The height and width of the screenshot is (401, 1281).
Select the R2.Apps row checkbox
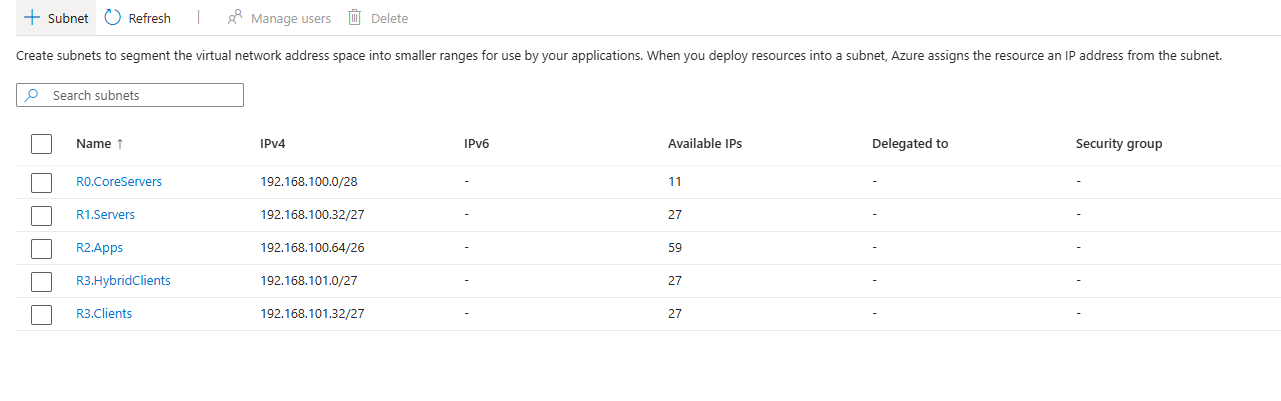(41, 248)
